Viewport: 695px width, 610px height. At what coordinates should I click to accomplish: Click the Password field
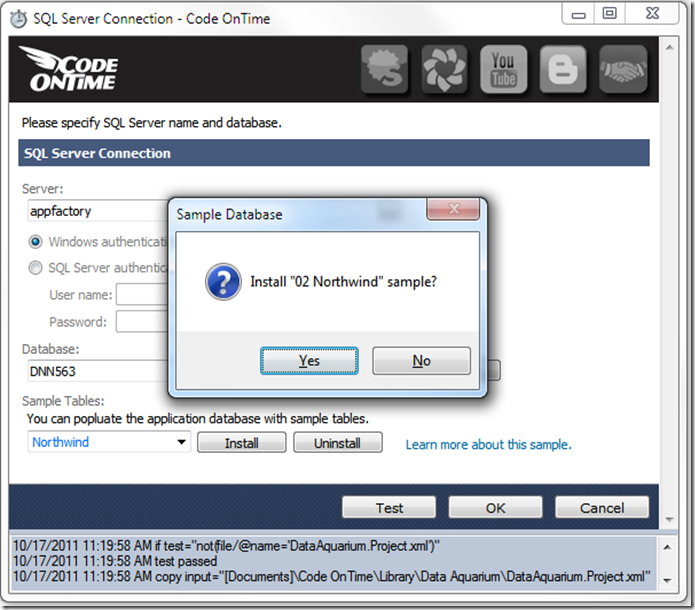tap(142, 321)
